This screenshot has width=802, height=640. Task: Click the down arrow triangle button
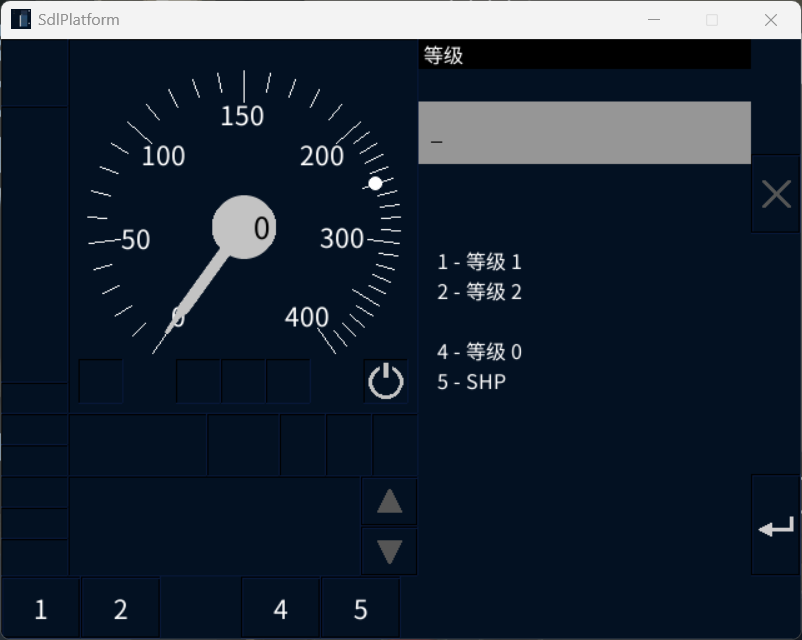coord(389,551)
